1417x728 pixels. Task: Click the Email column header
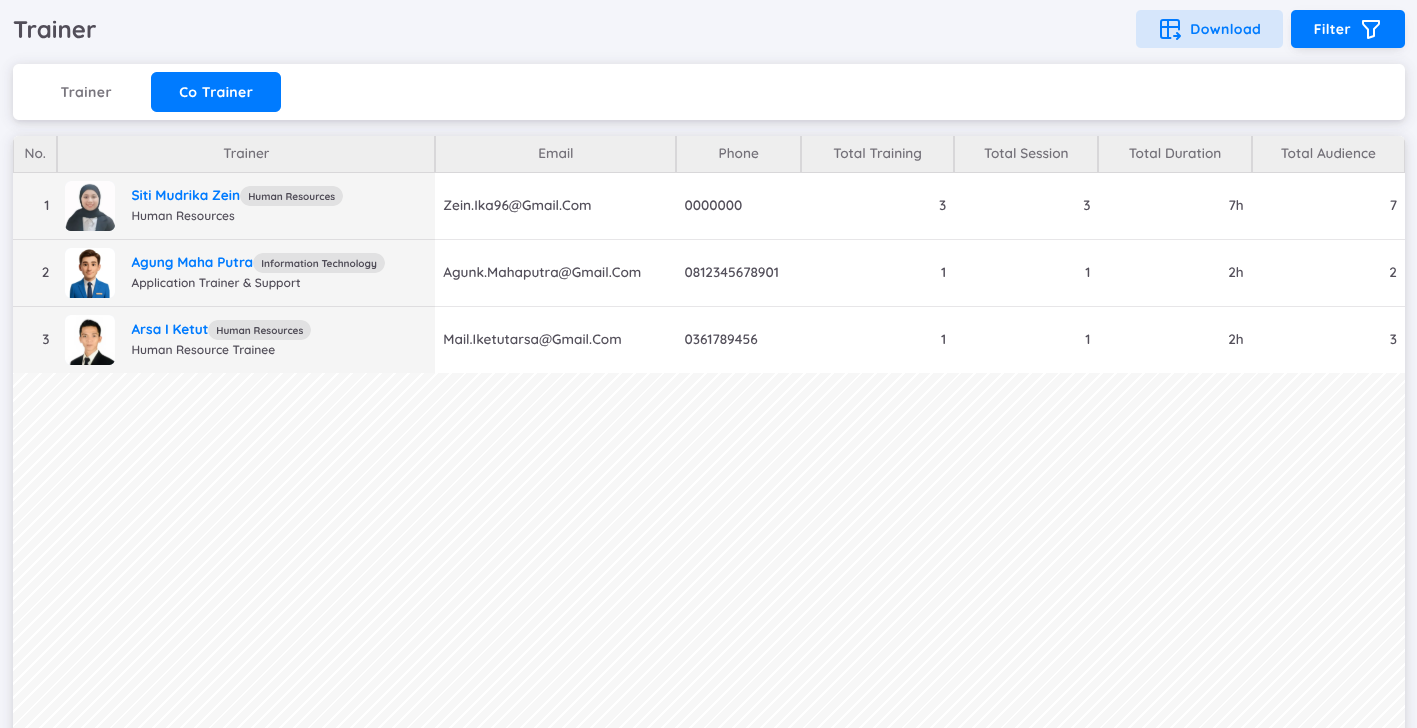click(555, 154)
